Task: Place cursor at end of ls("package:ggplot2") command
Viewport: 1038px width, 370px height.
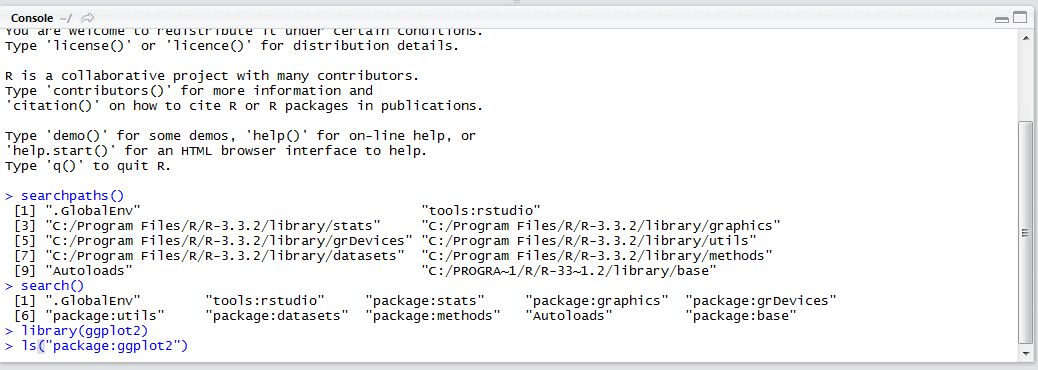Action: coord(188,346)
